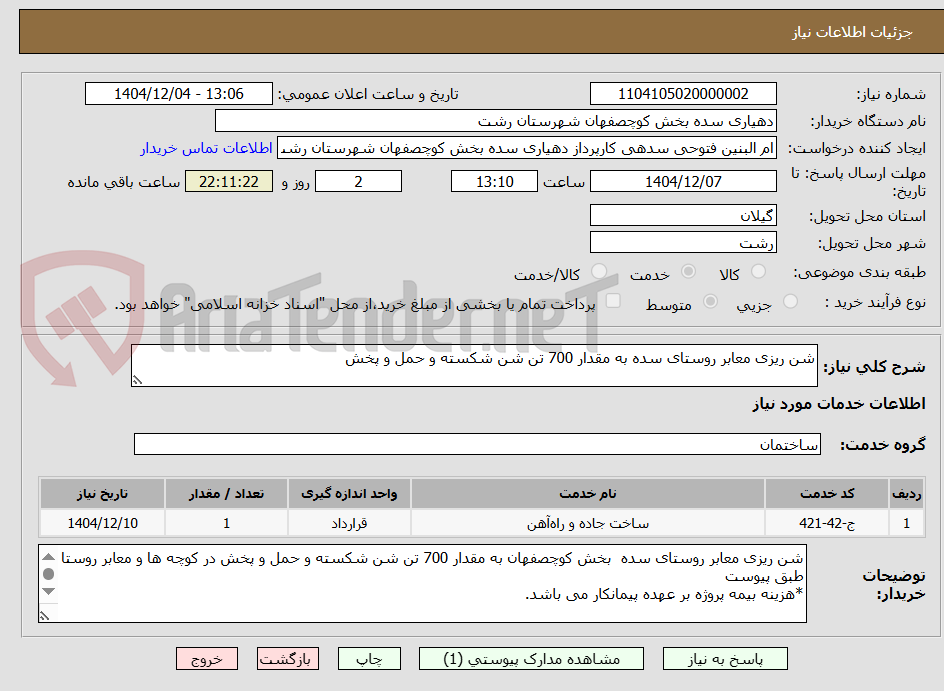944x691 pixels.
Task: Click the ایجاد کننده درخواست field
Action: click(x=527, y=148)
